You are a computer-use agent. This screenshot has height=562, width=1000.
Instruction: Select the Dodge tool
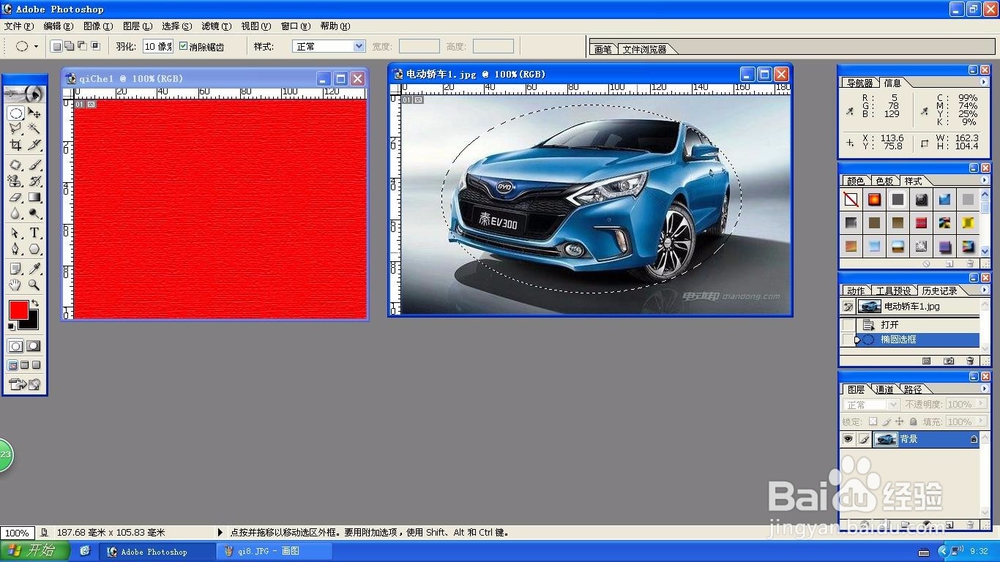point(34,213)
